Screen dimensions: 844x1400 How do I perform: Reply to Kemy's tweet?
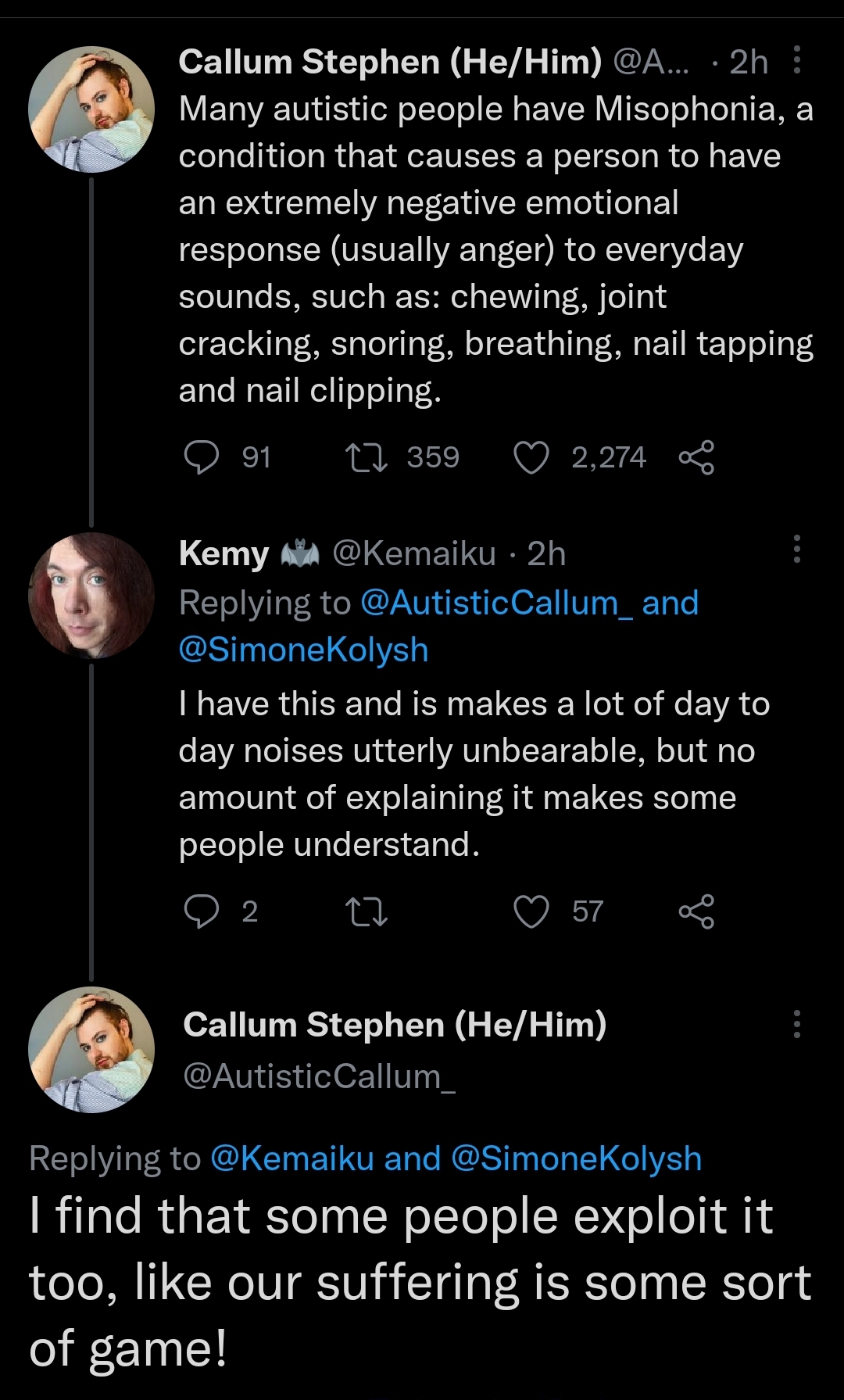pos(202,911)
